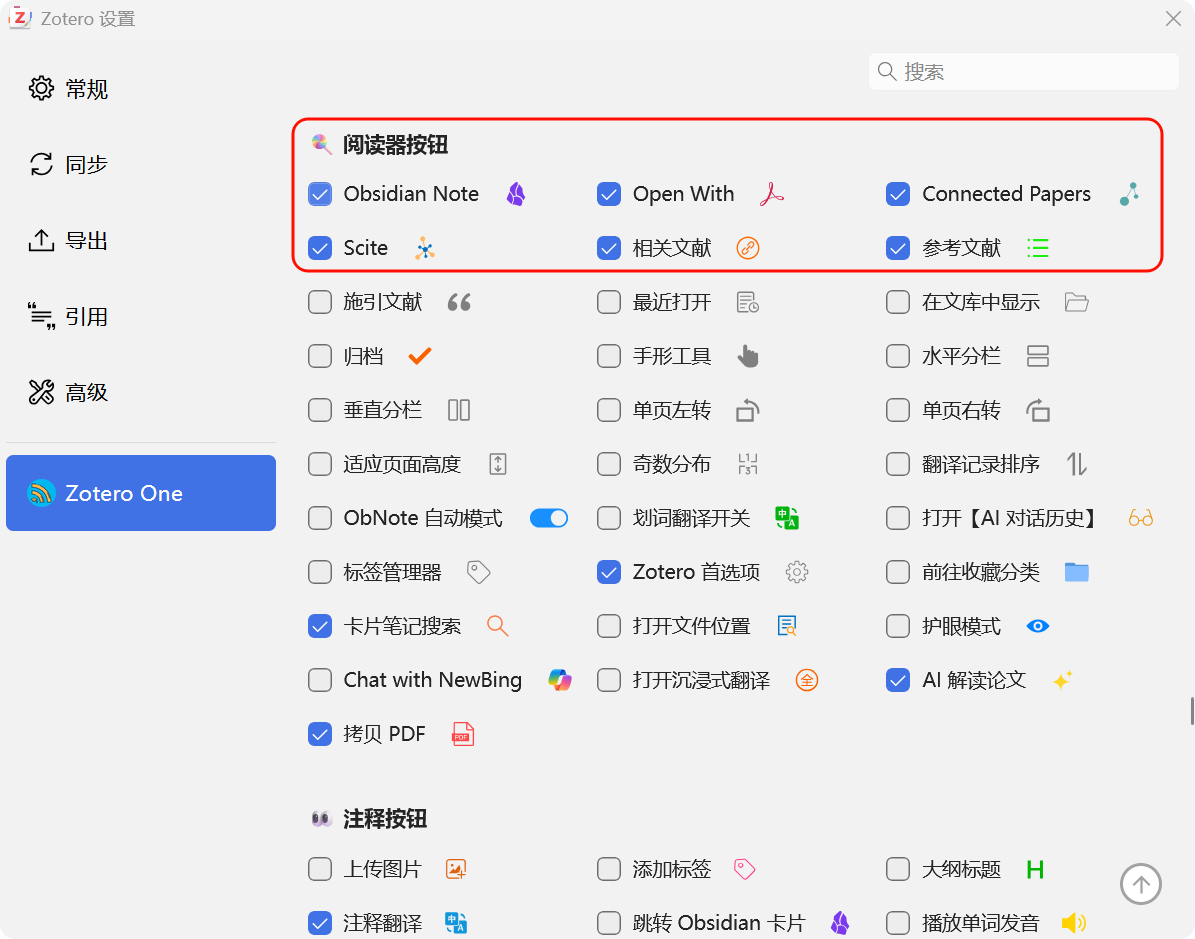Click the 打开沉浸式翻译 orange circle icon
Viewport: 1195px width, 939px height.
click(x=806, y=680)
